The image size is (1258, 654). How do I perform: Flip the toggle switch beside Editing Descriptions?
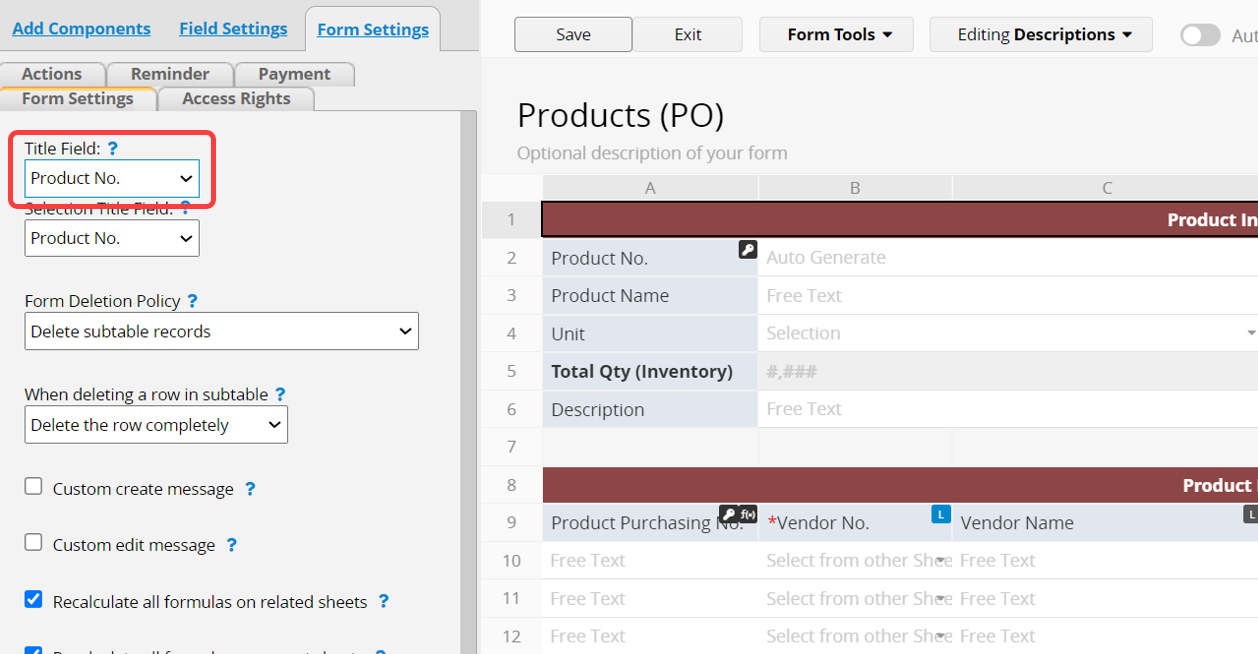point(1200,35)
